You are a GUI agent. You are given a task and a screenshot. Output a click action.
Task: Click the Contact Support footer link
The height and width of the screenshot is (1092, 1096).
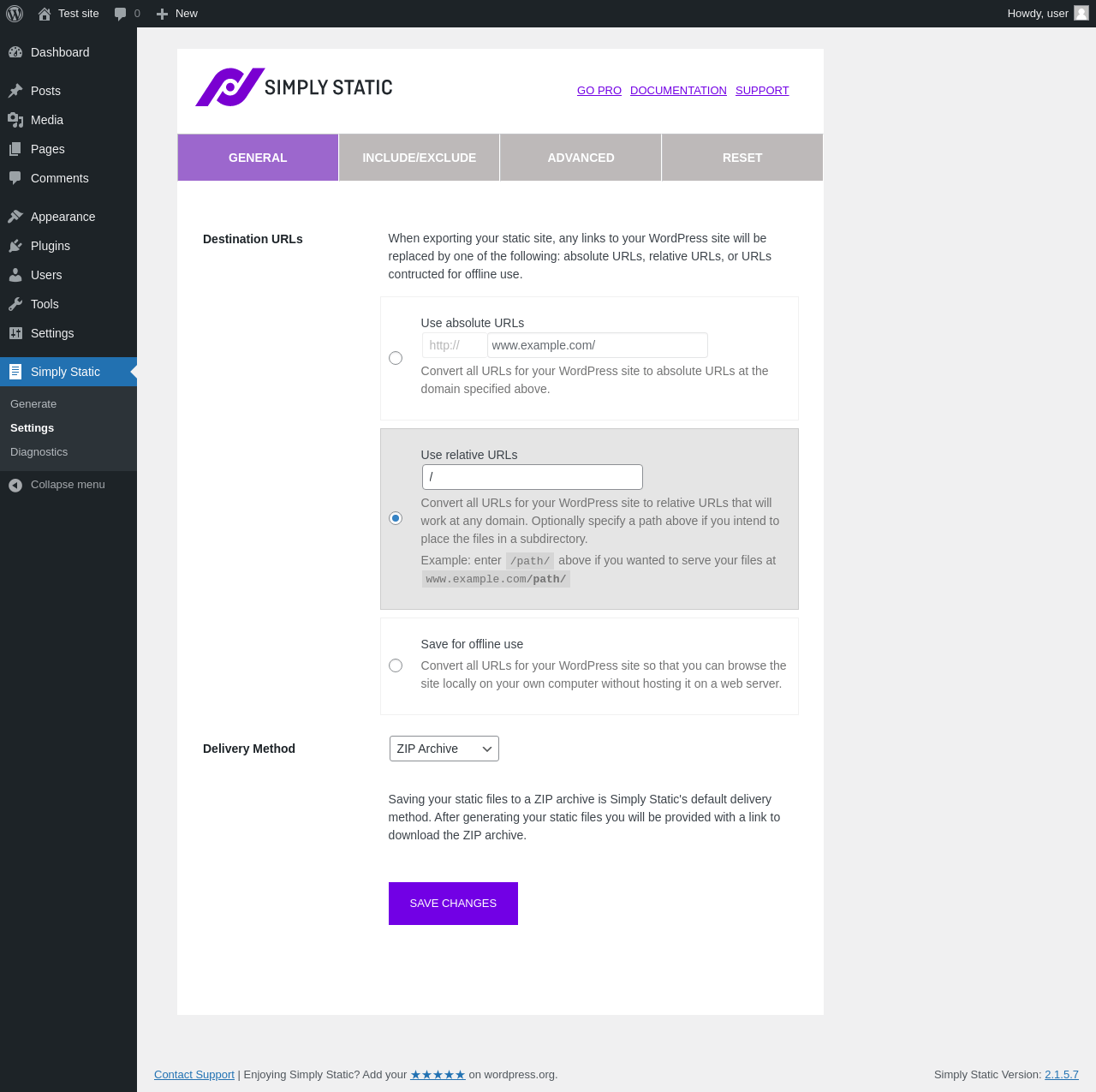click(x=194, y=1075)
